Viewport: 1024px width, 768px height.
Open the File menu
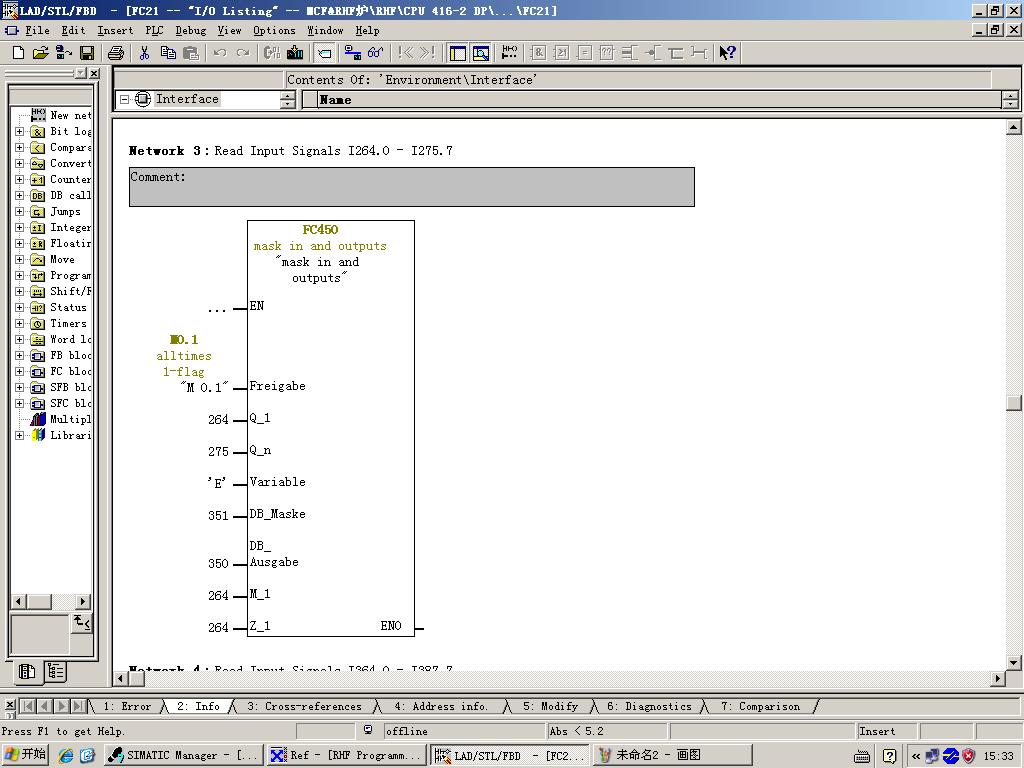click(37, 30)
